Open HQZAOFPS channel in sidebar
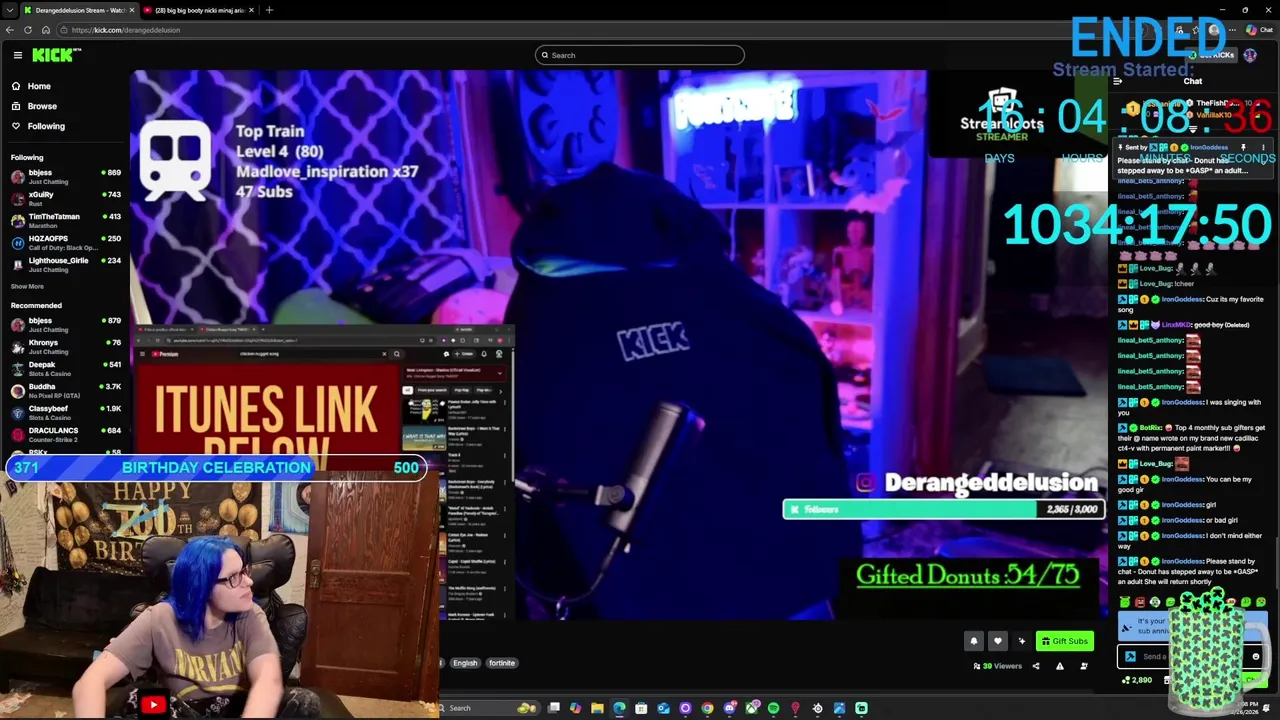The height and width of the screenshot is (720, 1280). [x=66, y=242]
